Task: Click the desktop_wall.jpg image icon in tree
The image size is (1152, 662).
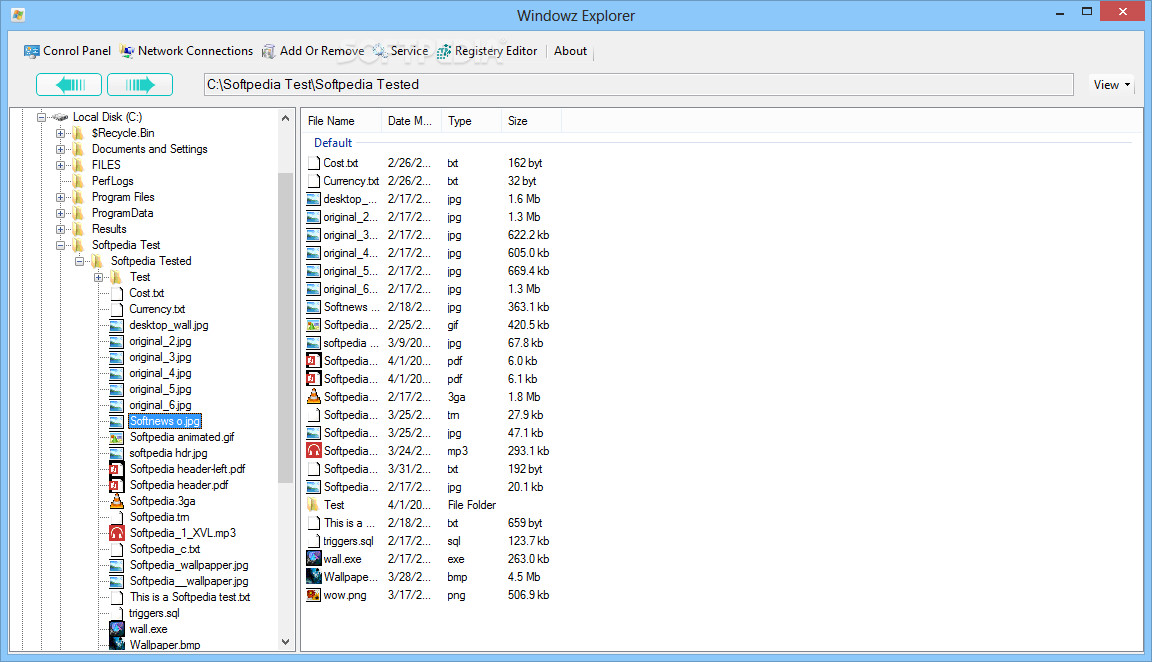Action: point(117,325)
